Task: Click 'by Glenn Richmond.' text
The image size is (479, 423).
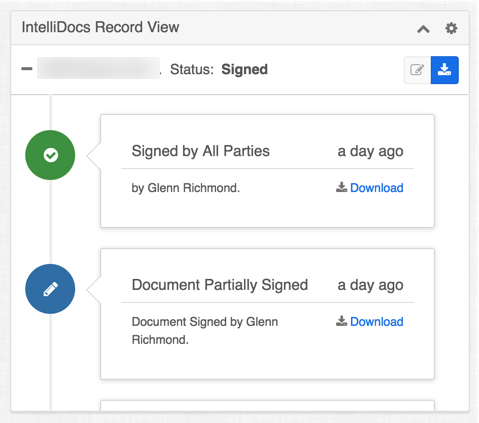Action: tap(186, 188)
